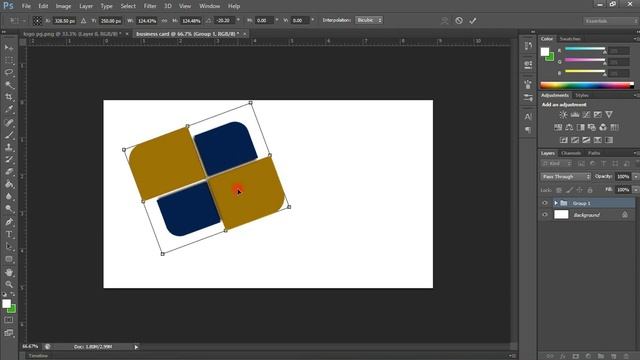Open the Paragraph panel icon
This screenshot has height=360, width=640.
pos(528,130)
